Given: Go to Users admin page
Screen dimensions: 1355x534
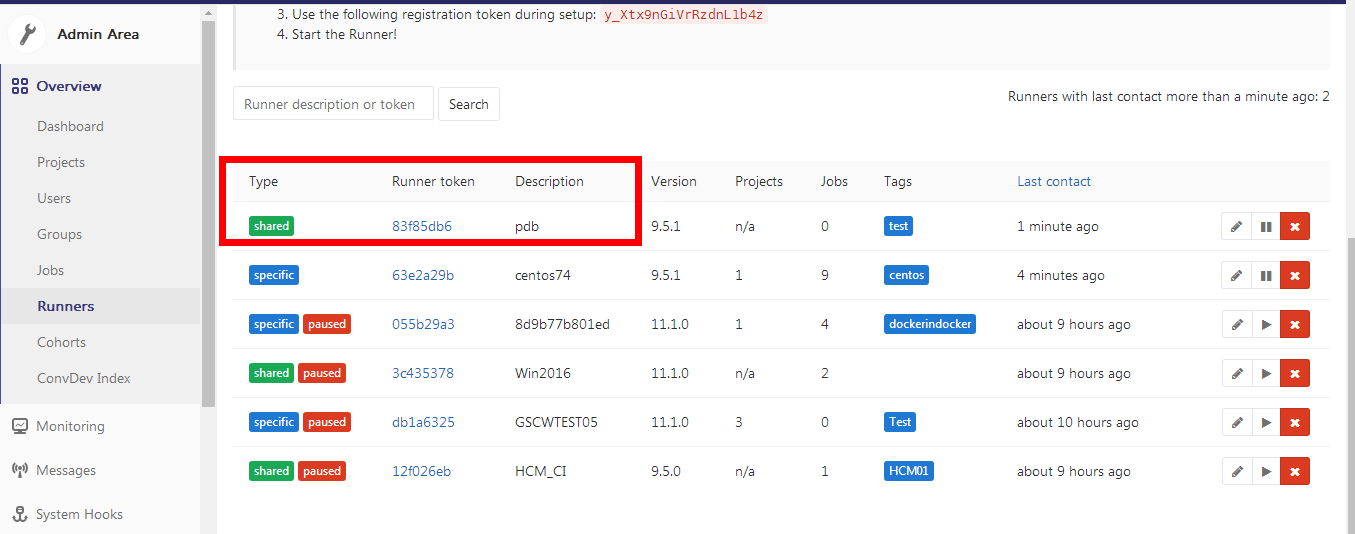Looking at the screenshot, I should (x=54, y=198).
